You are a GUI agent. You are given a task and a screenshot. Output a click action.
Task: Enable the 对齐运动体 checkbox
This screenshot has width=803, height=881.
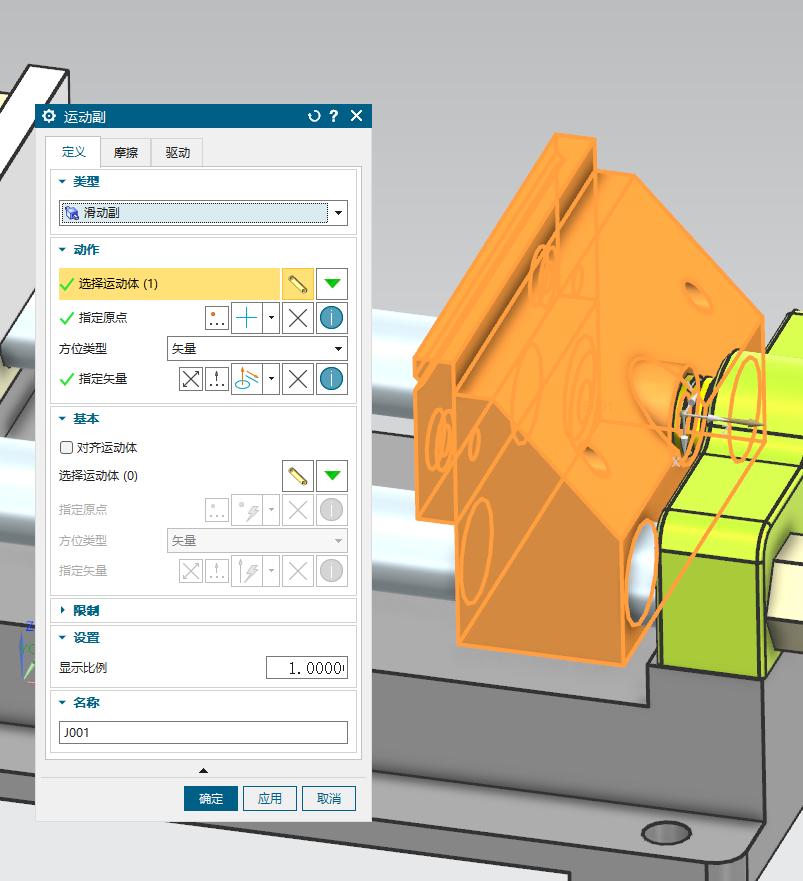point(67,448)
